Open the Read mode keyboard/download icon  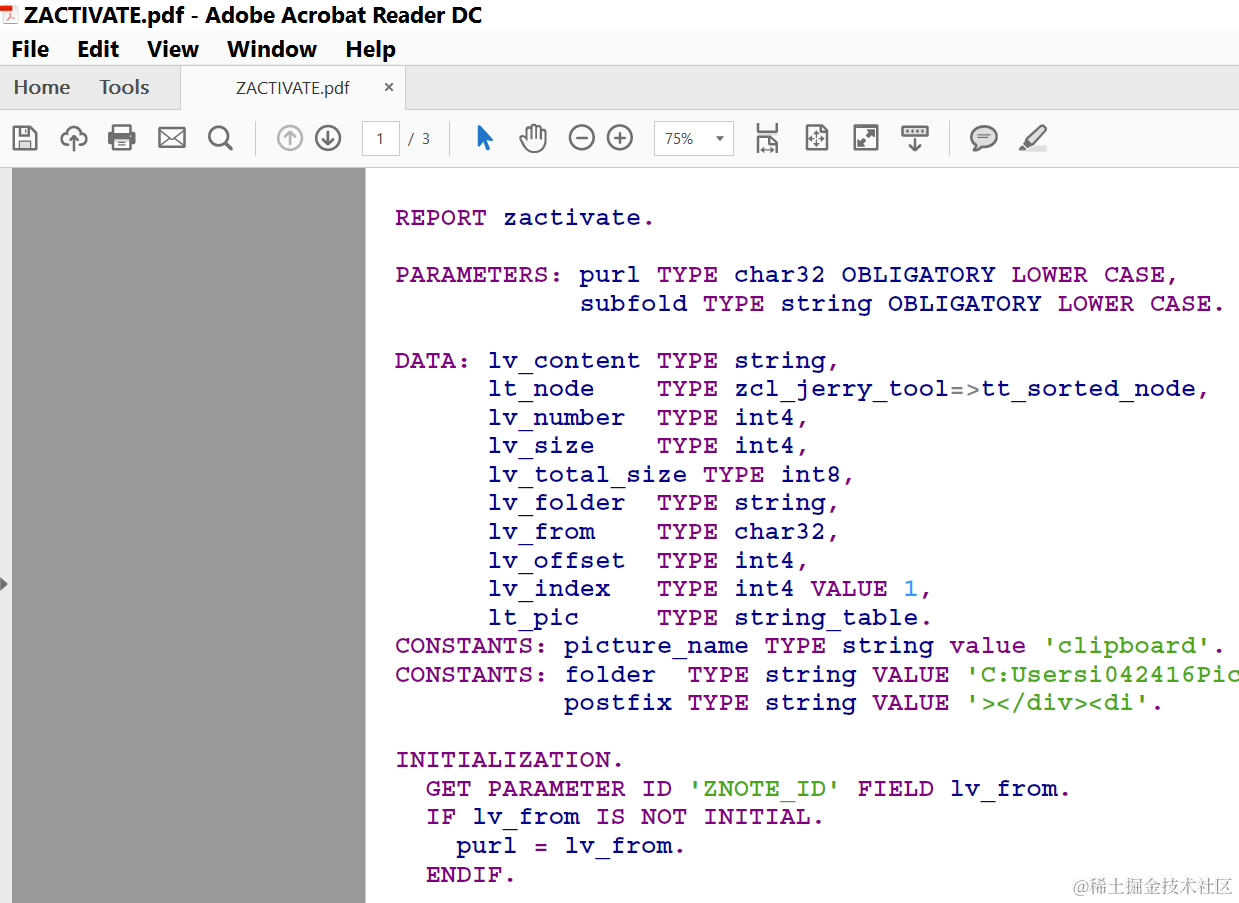click(915, 138)
